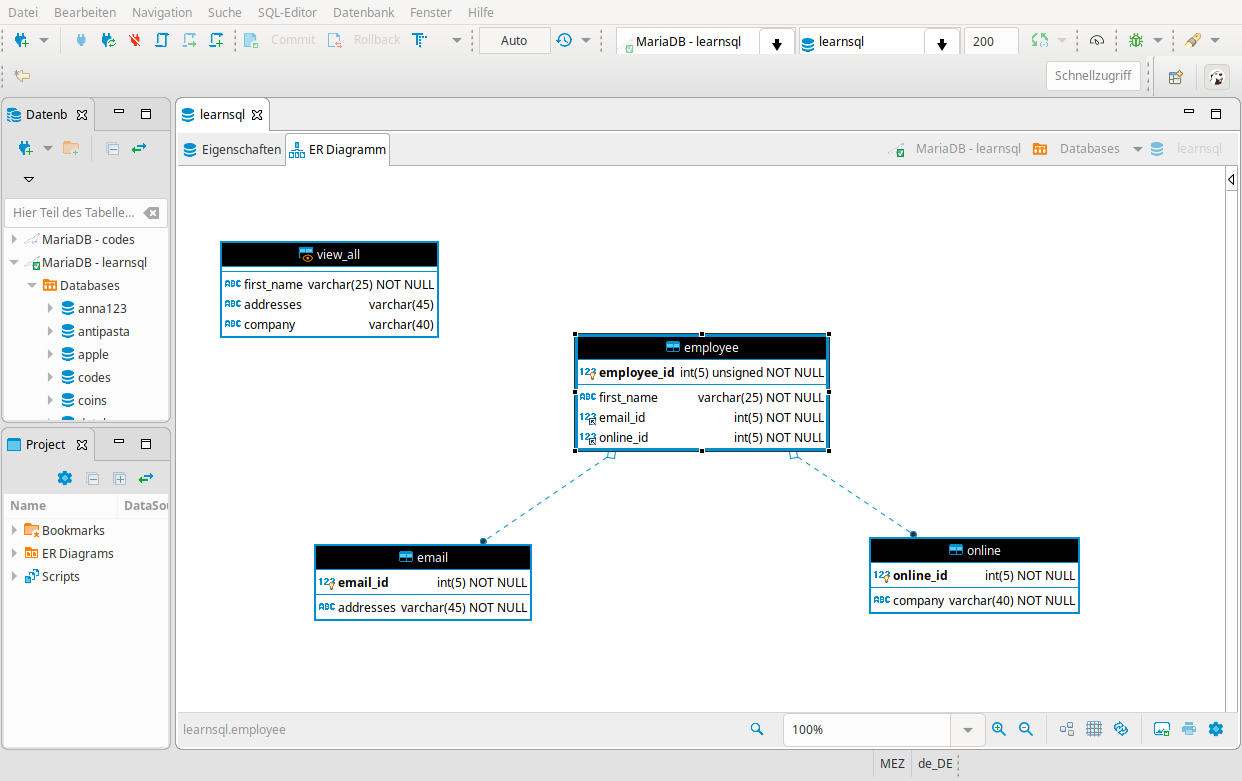Click the reconnect plug icon in toolbar

[x=108, y=40]
